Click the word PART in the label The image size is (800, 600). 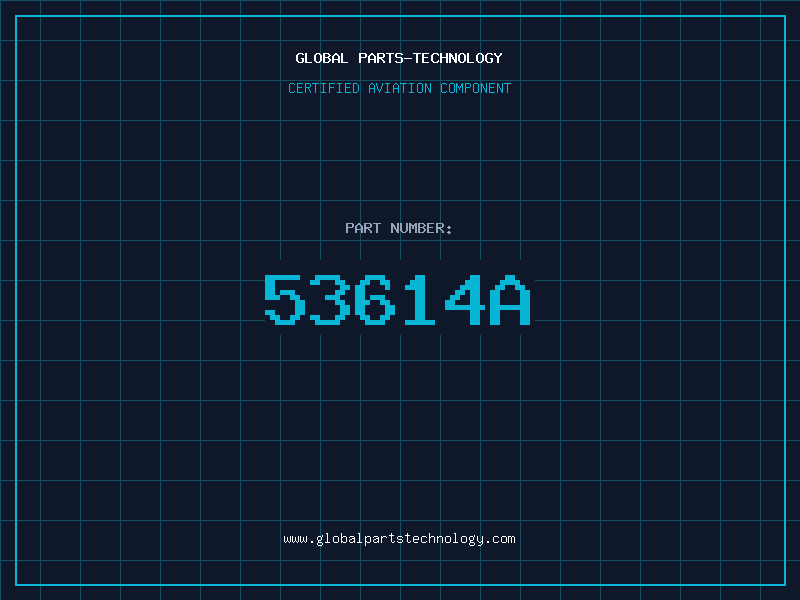363,228
